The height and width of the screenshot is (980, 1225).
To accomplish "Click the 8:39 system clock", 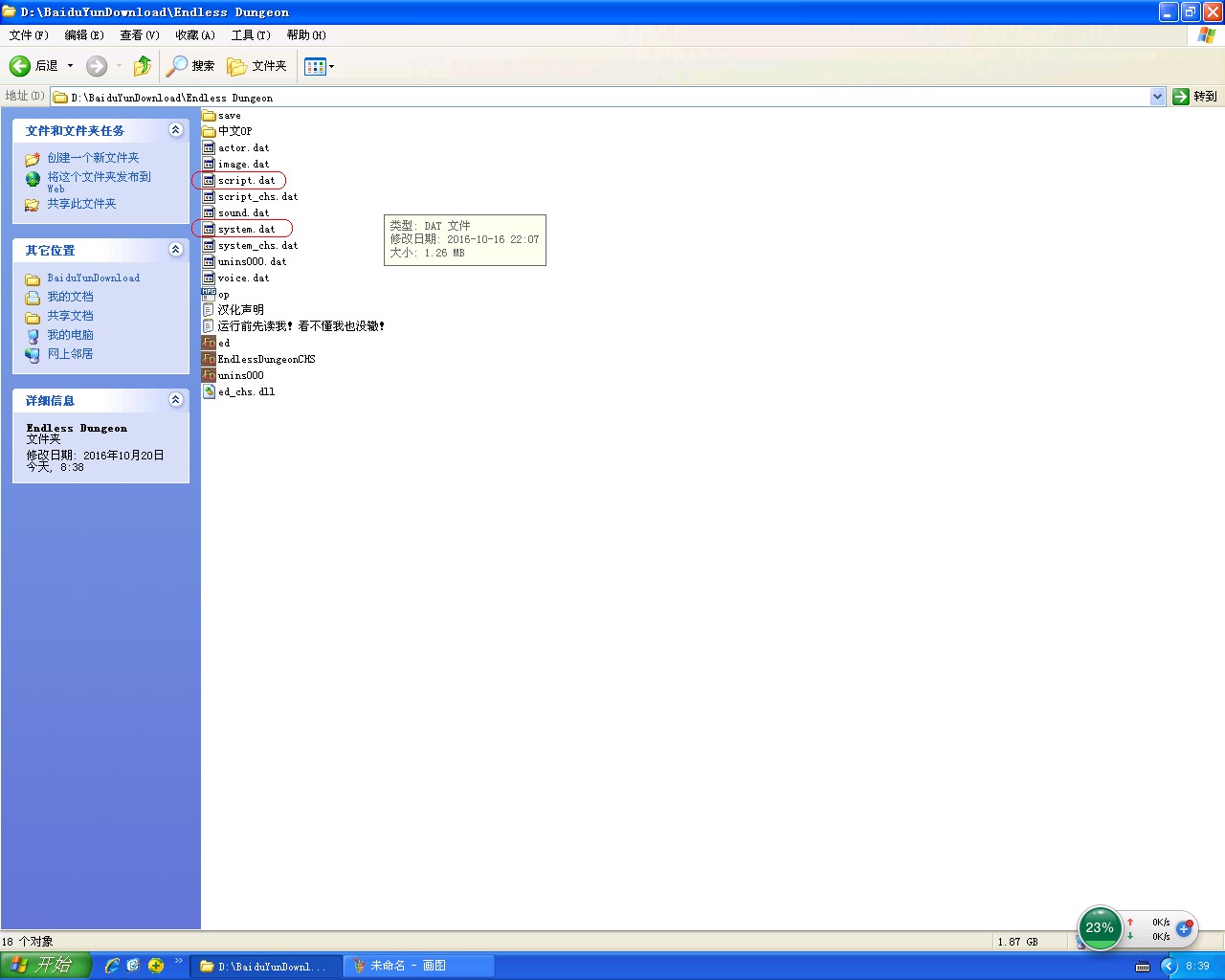I will [x=1197, y=967].
